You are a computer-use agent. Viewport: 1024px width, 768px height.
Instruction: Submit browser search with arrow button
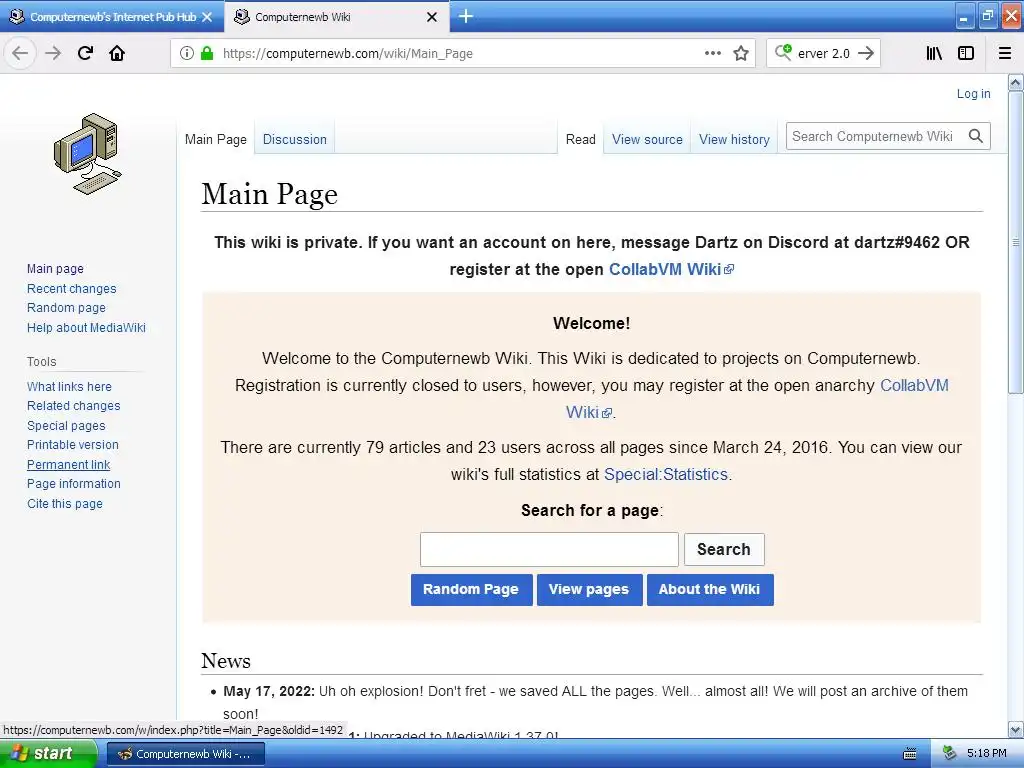pyautogui.click(x=866, y=53)
